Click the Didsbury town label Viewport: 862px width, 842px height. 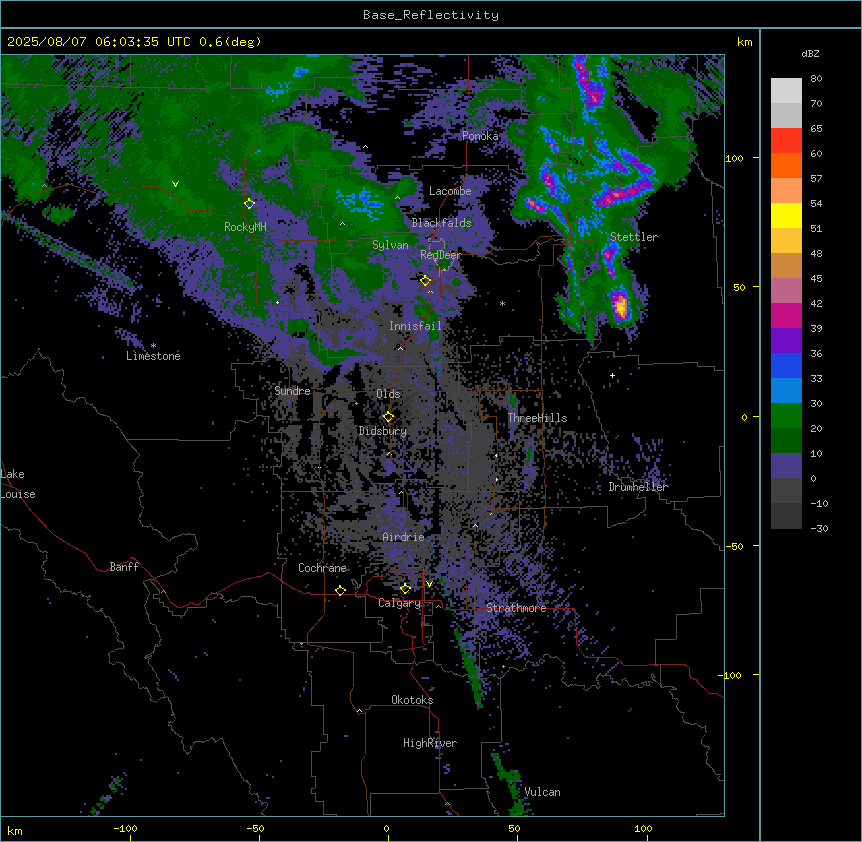pos(383,431)
